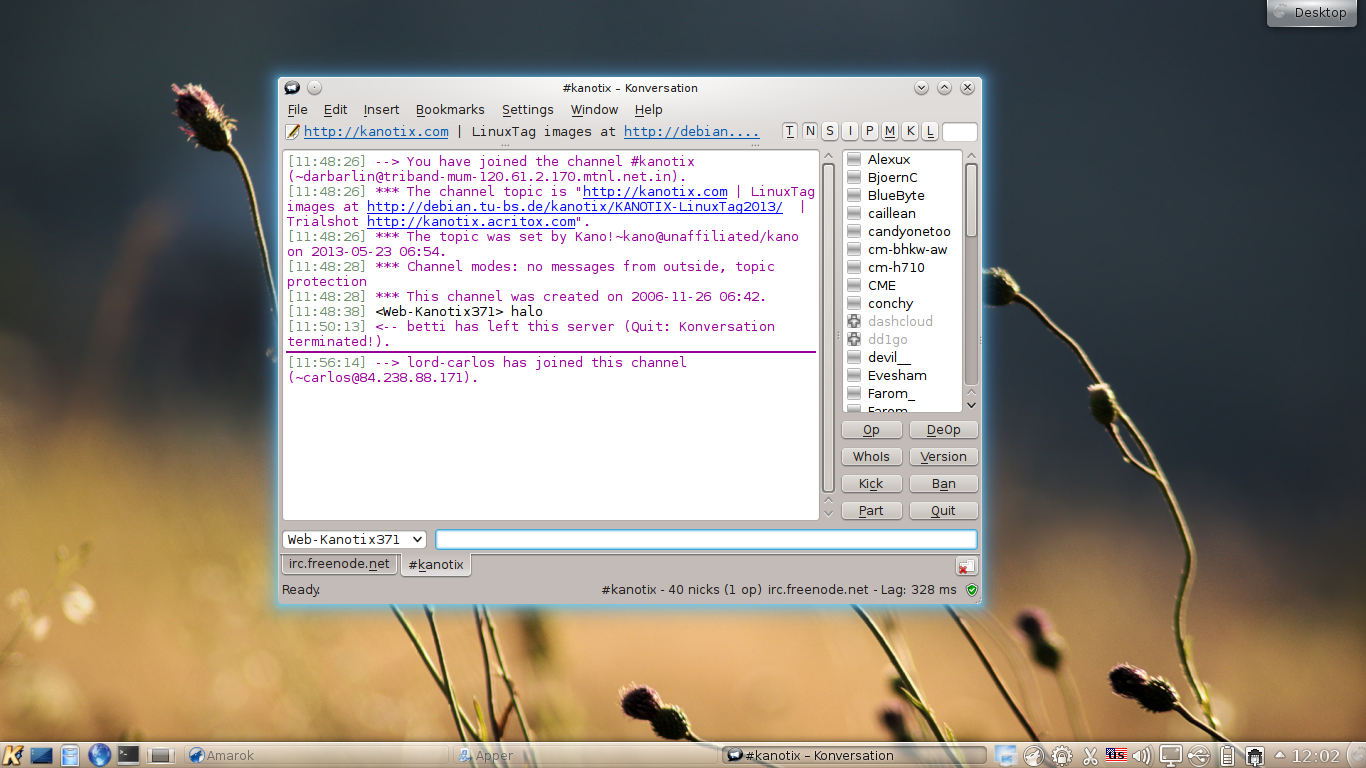The height and width of the screenshot is (768, 1366).
Task: Click the desktop picture icon in the system tray
Action: (x=1006, y=756)
